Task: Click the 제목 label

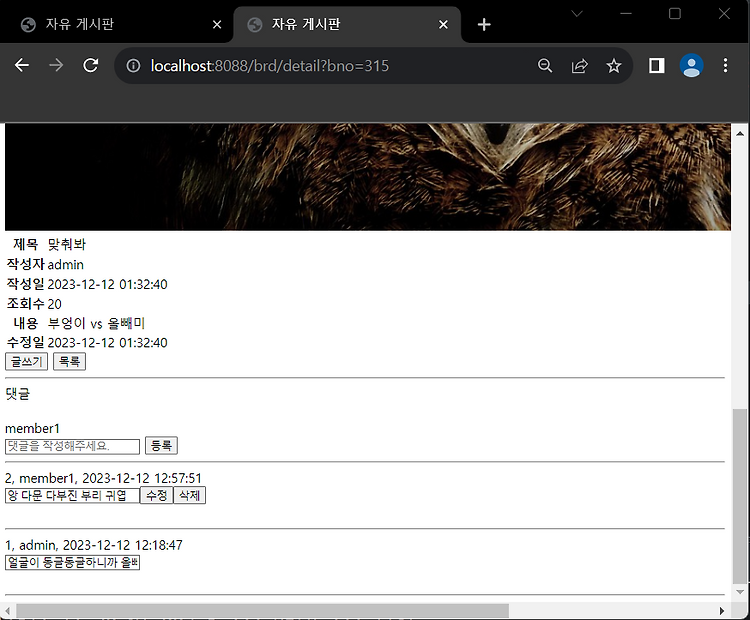Action: [x=25, y=245]
